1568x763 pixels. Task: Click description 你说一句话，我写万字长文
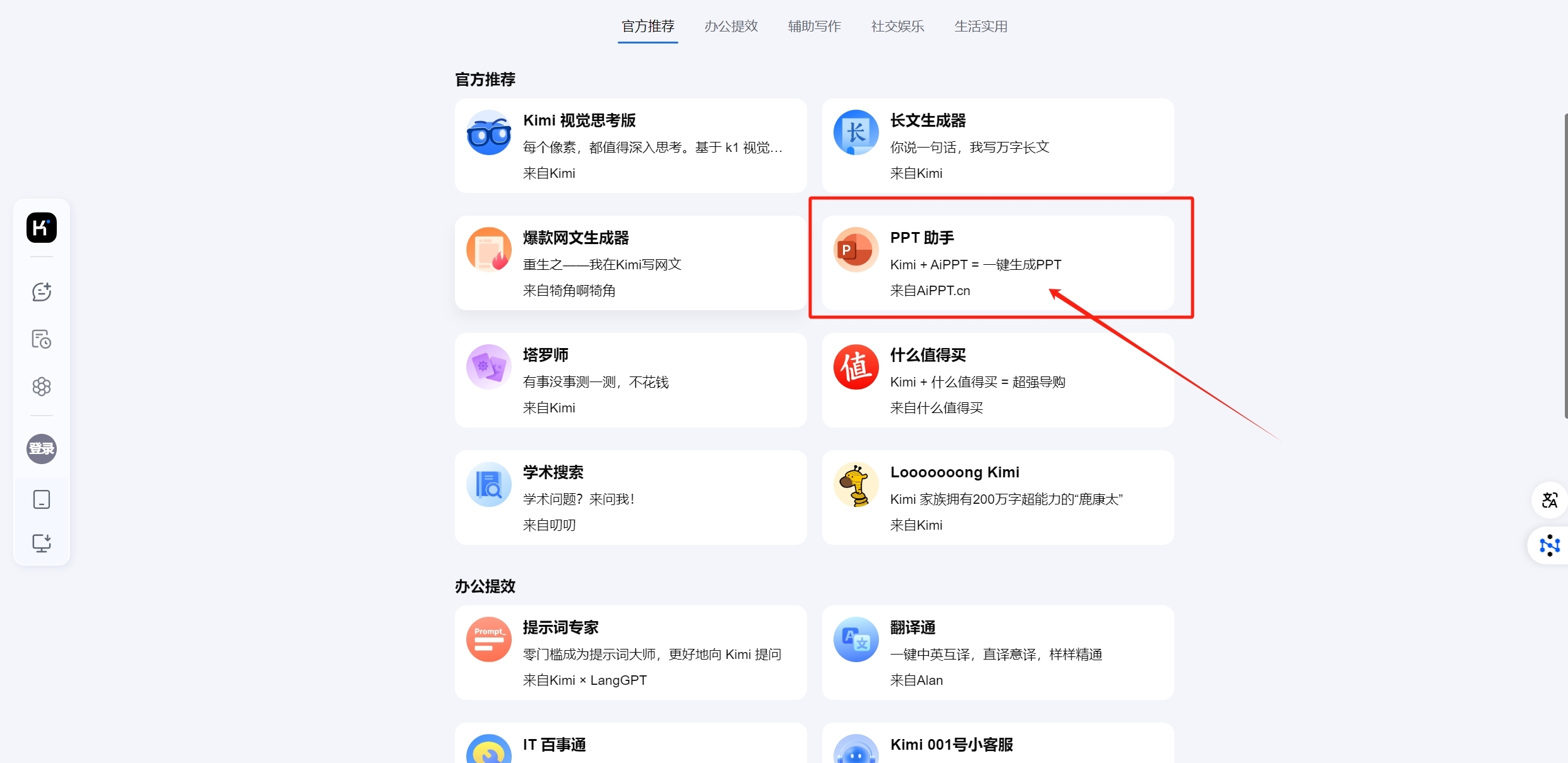pyautogui.click(x=970, y=147)
